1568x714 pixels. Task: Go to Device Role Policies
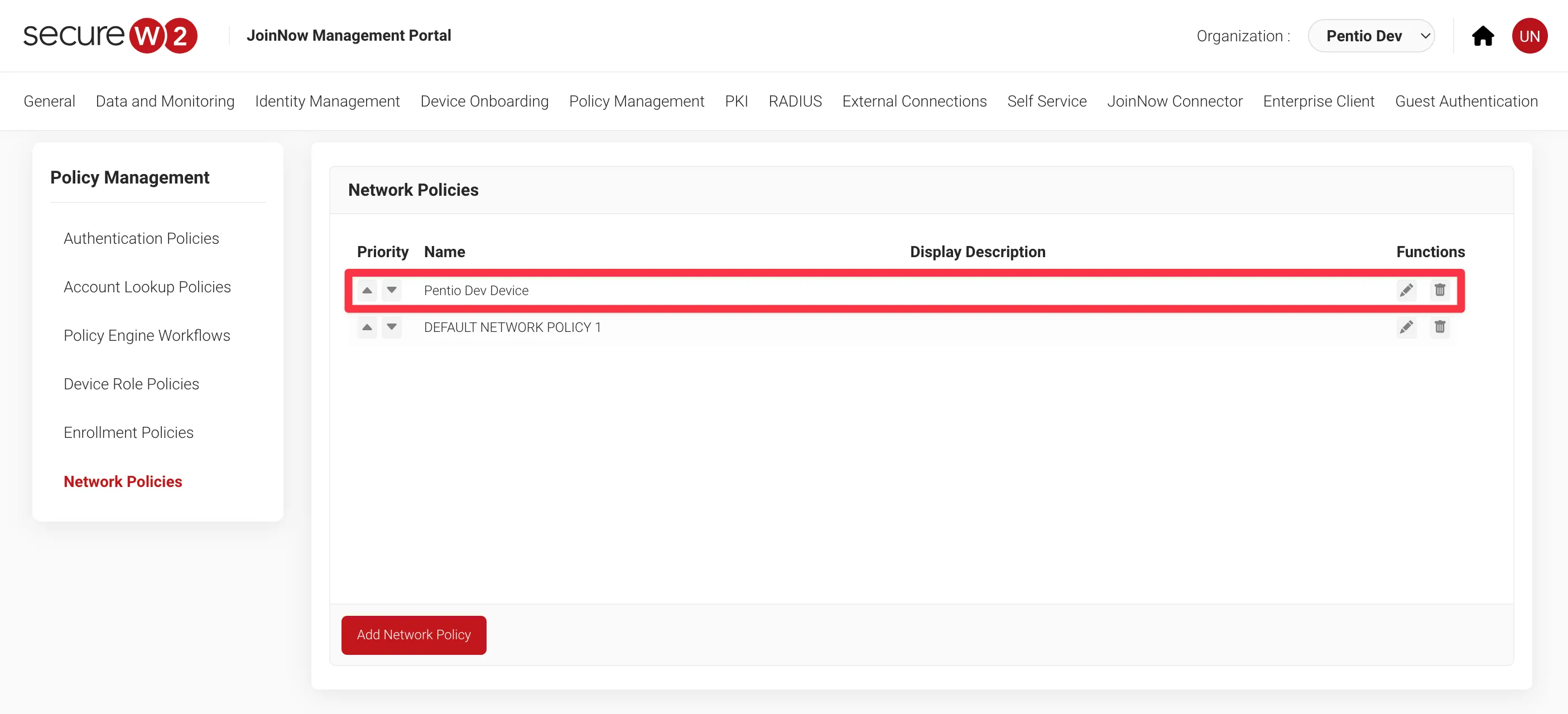pos(132,384)
